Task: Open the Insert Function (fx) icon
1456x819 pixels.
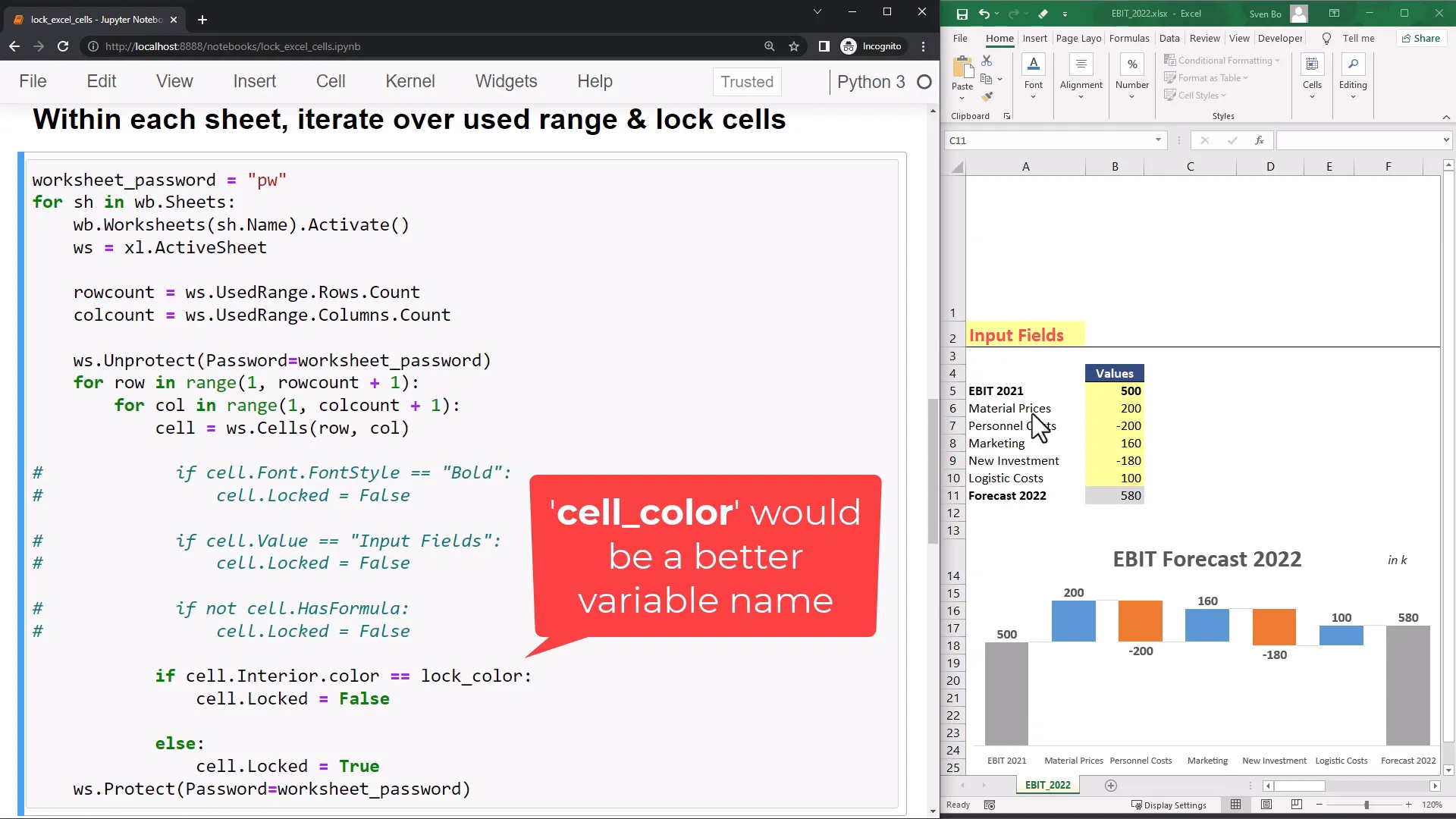Action: (1258, 140)
